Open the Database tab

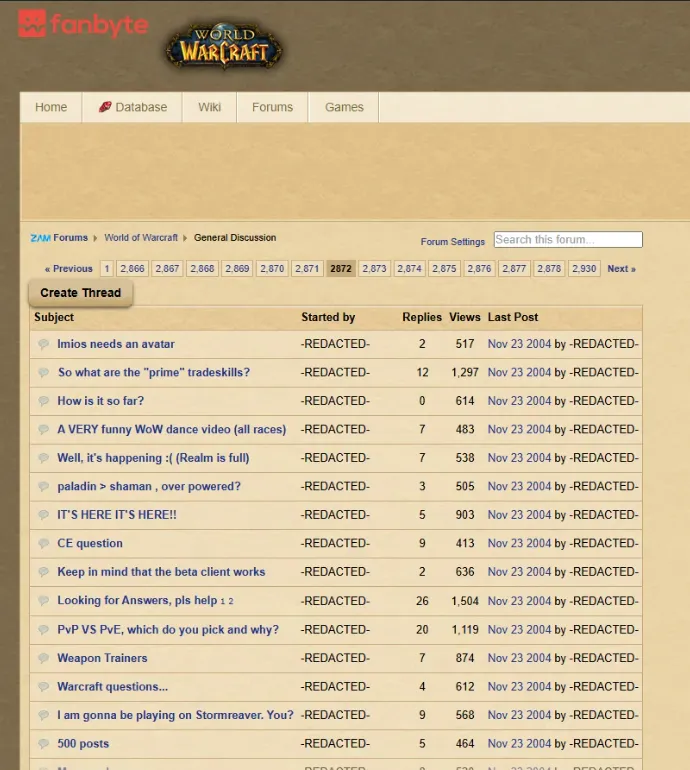pos(132,107)
